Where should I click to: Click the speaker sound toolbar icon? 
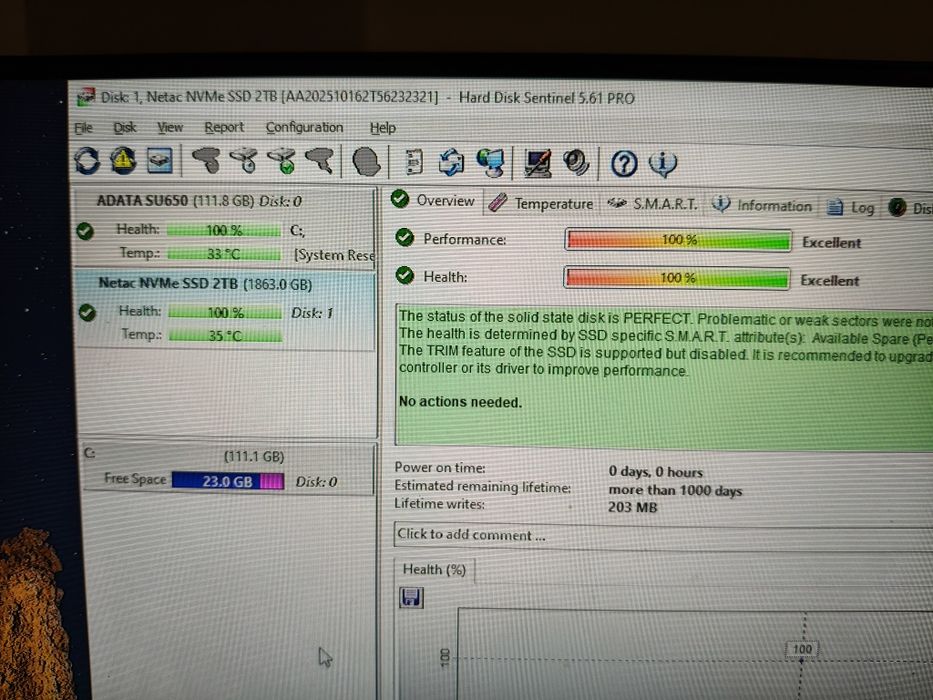click(576, 163)
